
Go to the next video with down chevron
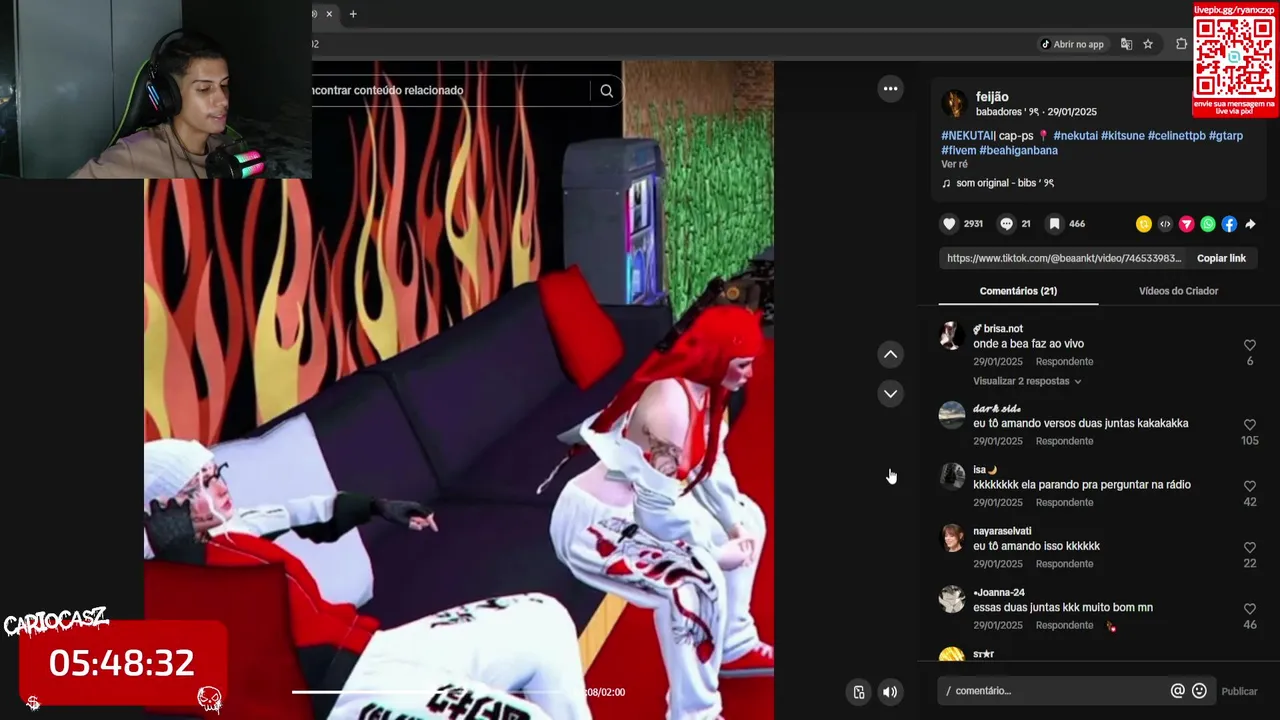[890, 393]
